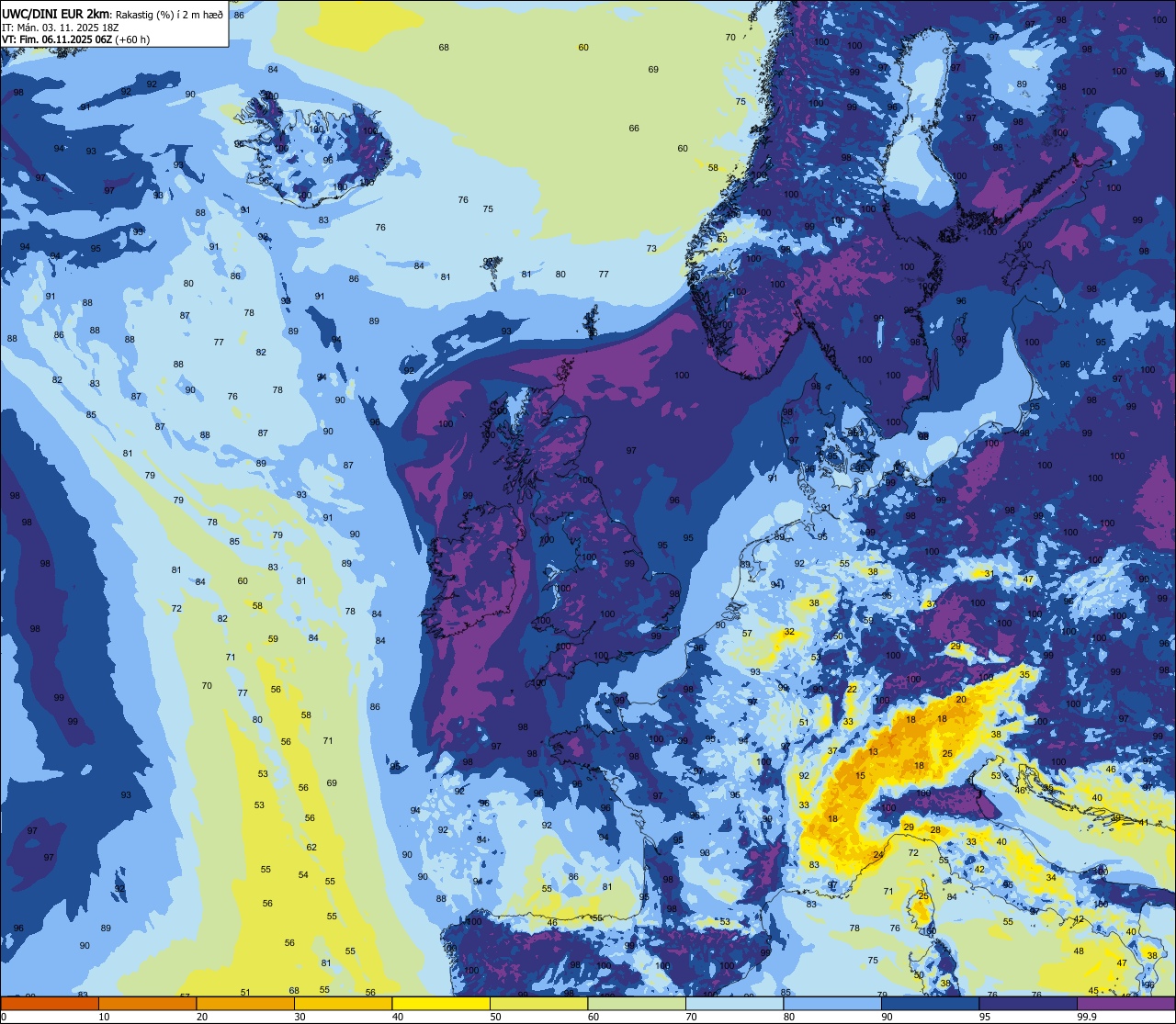Click the '(+60 h)' forecast hour text
1176x1024 pixels.
pyautogui.click(x=133, y=39)
